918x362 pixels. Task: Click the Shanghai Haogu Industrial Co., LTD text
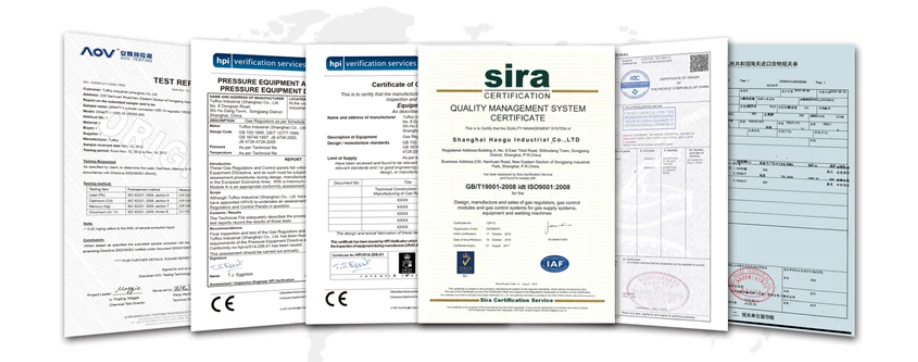[x=517, y=140]
